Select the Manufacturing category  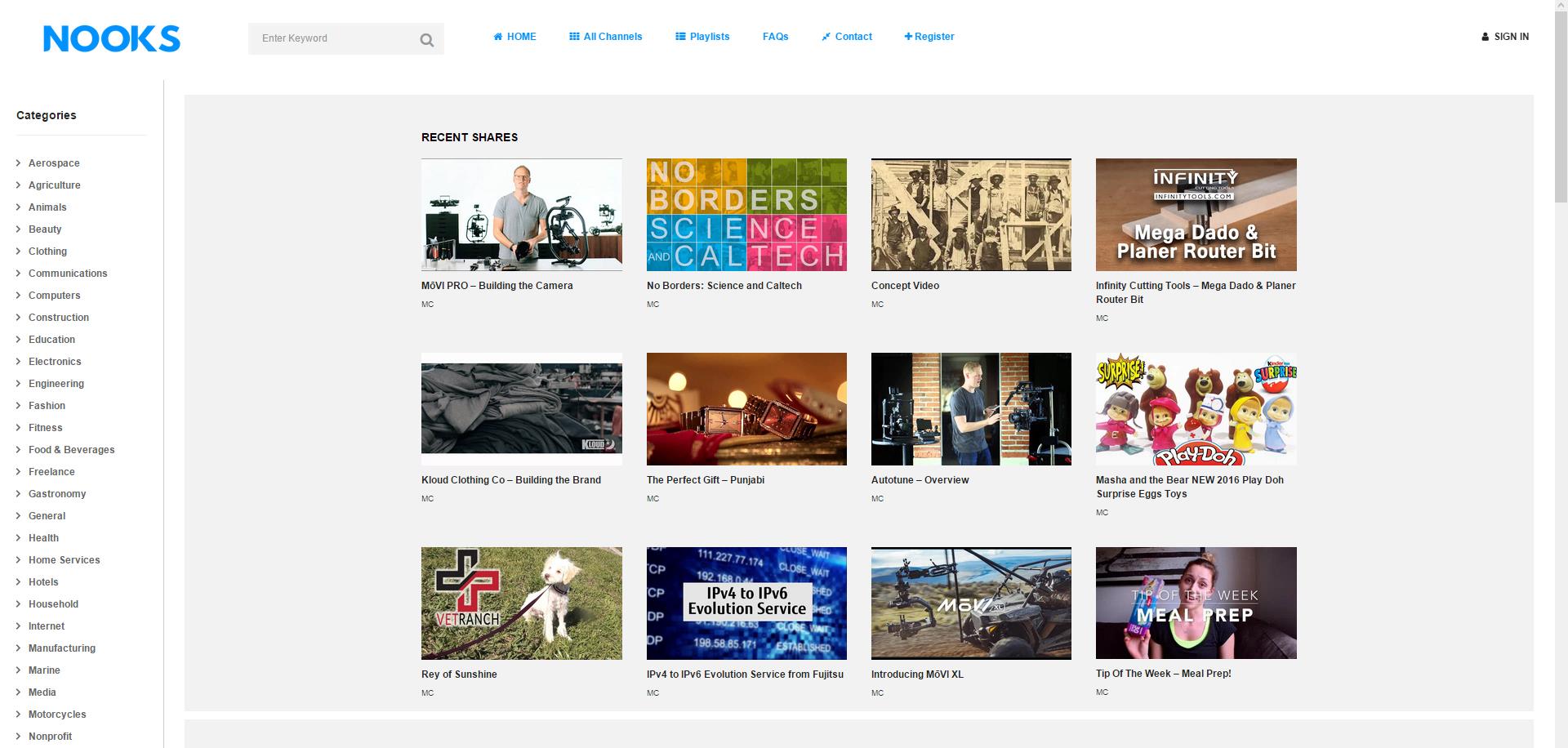62,648
